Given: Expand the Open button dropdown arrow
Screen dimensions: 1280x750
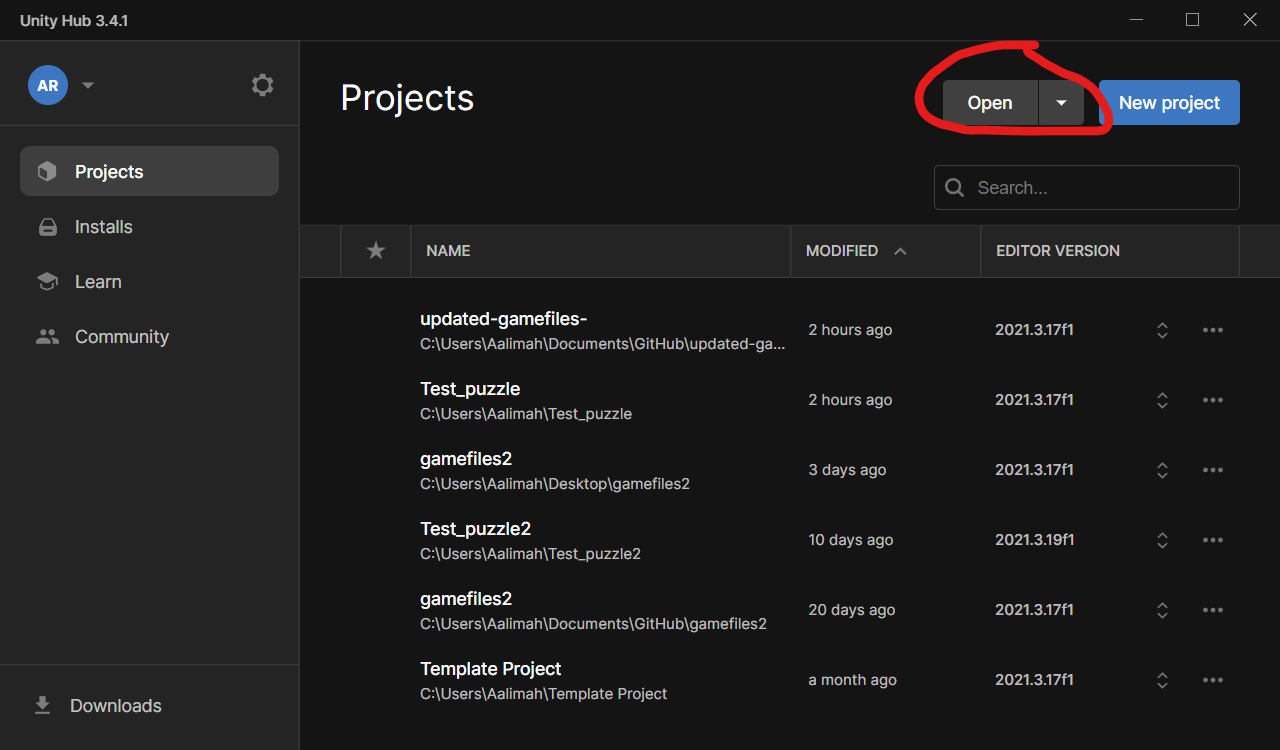Looking at the screenshot, I should point(1061,102).
